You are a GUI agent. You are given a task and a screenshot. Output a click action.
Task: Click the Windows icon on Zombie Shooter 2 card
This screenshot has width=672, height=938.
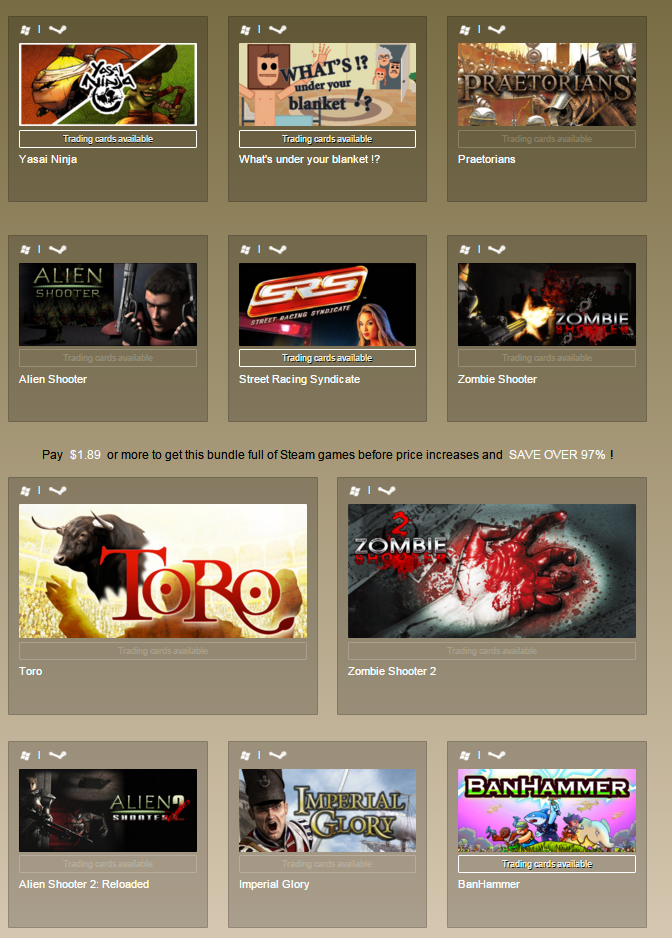pyautogui.click(x=354, y=491)
